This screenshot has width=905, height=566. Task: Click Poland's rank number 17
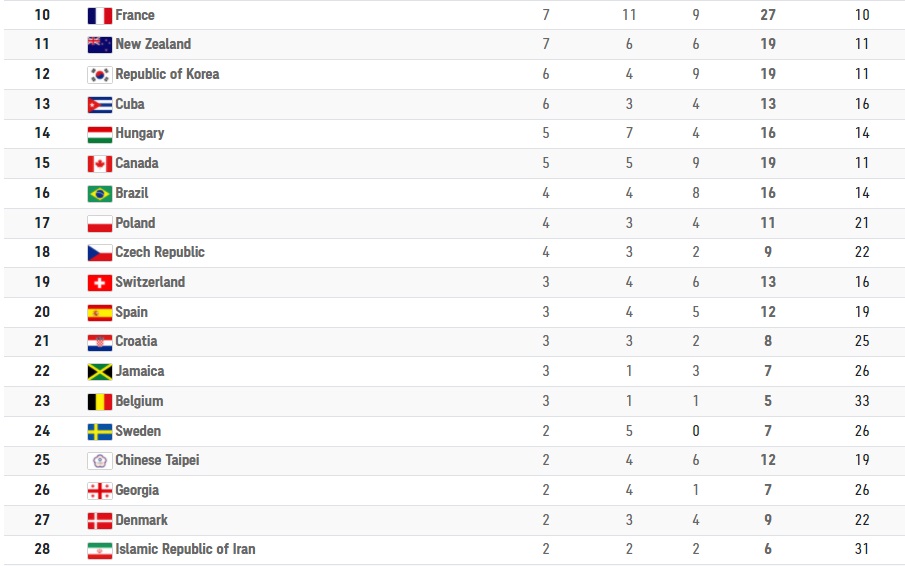[x=42, y=223]
